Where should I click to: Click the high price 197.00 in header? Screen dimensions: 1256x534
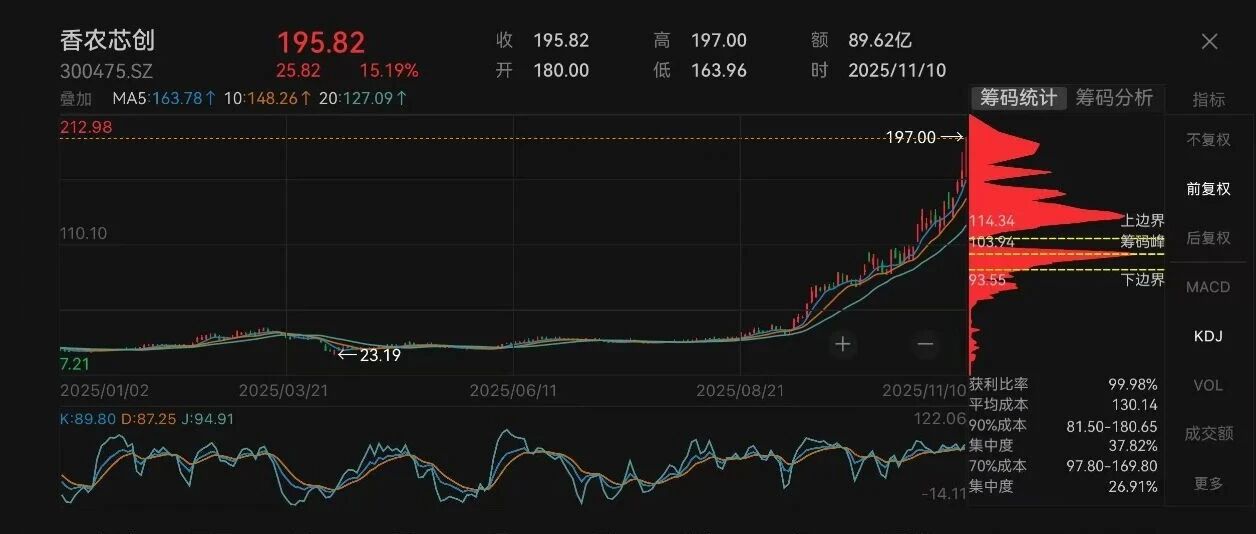pos(719,41)
